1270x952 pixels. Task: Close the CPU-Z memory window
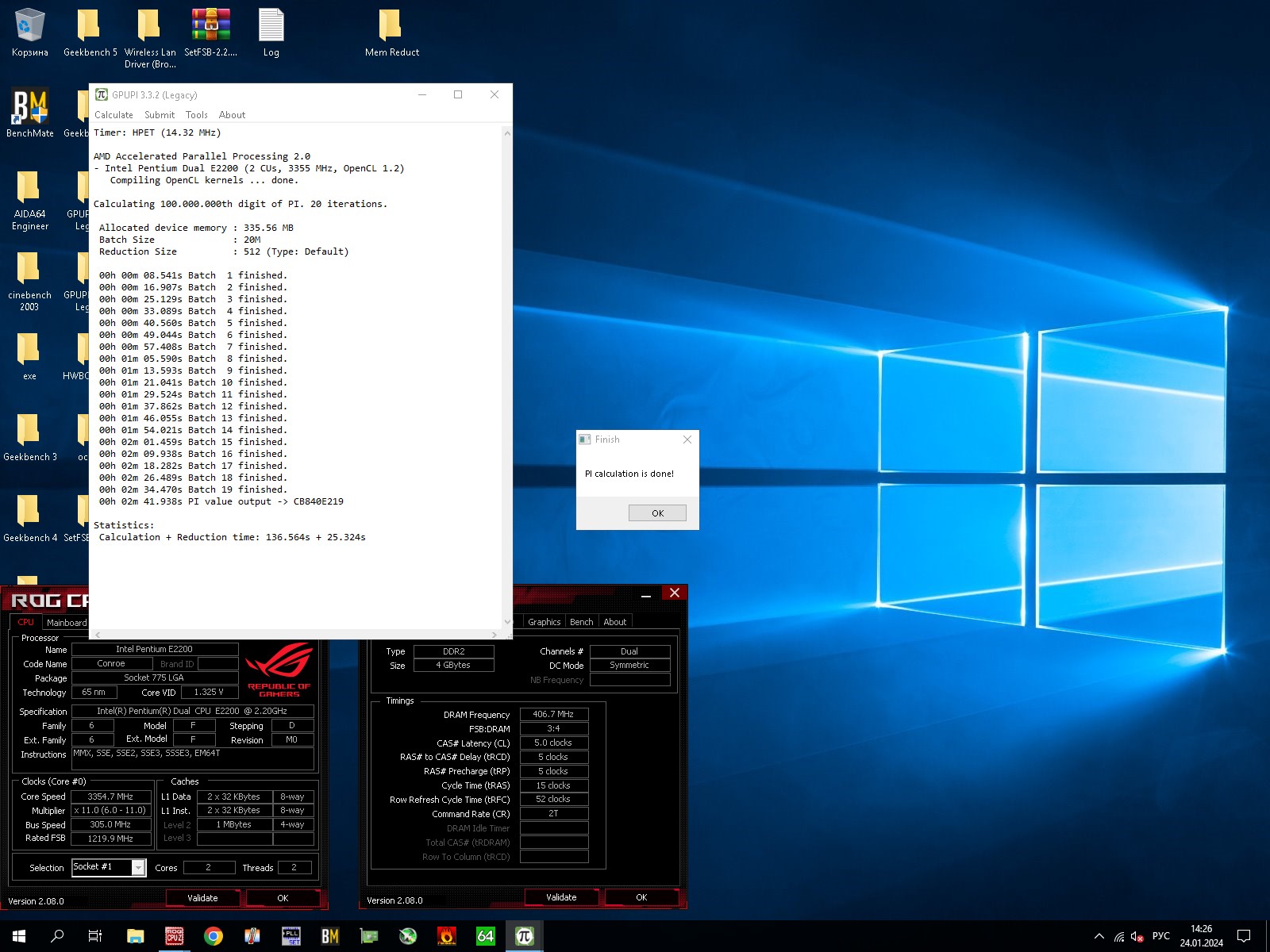tap(675, 593)
